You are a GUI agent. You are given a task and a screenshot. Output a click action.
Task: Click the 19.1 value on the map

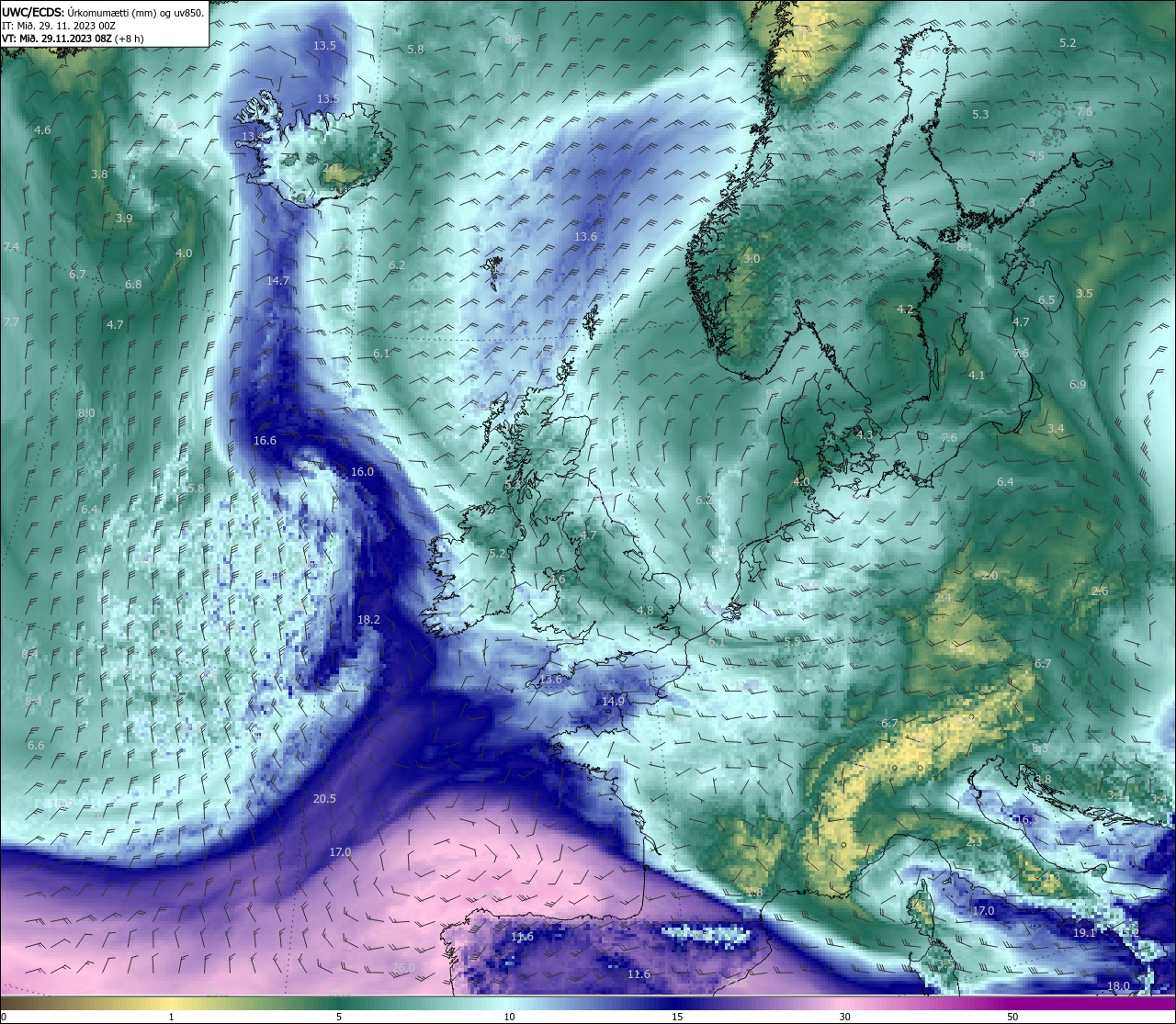pos(1084,932)
